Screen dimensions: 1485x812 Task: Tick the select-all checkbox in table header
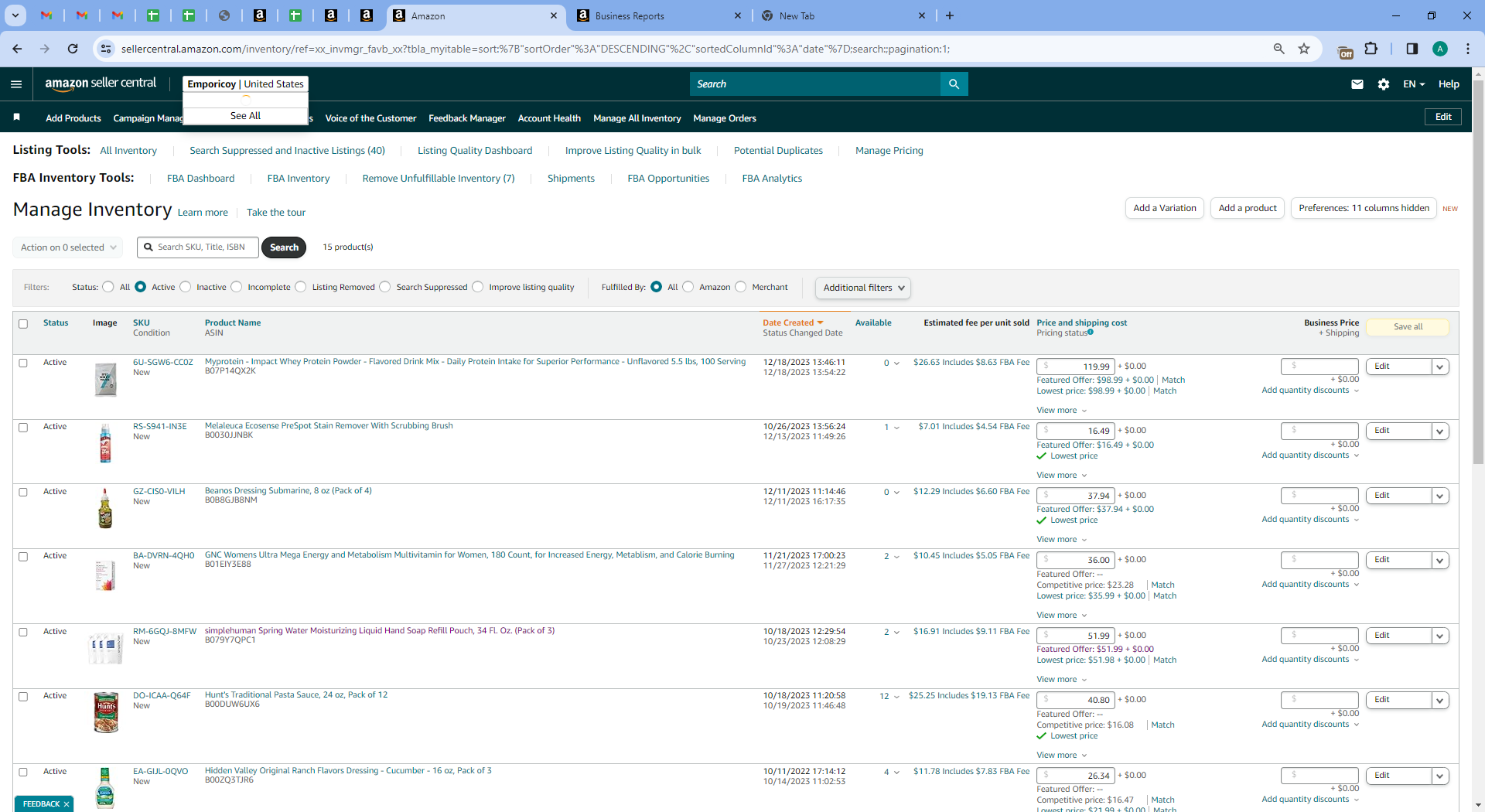[x=23, y=324]
